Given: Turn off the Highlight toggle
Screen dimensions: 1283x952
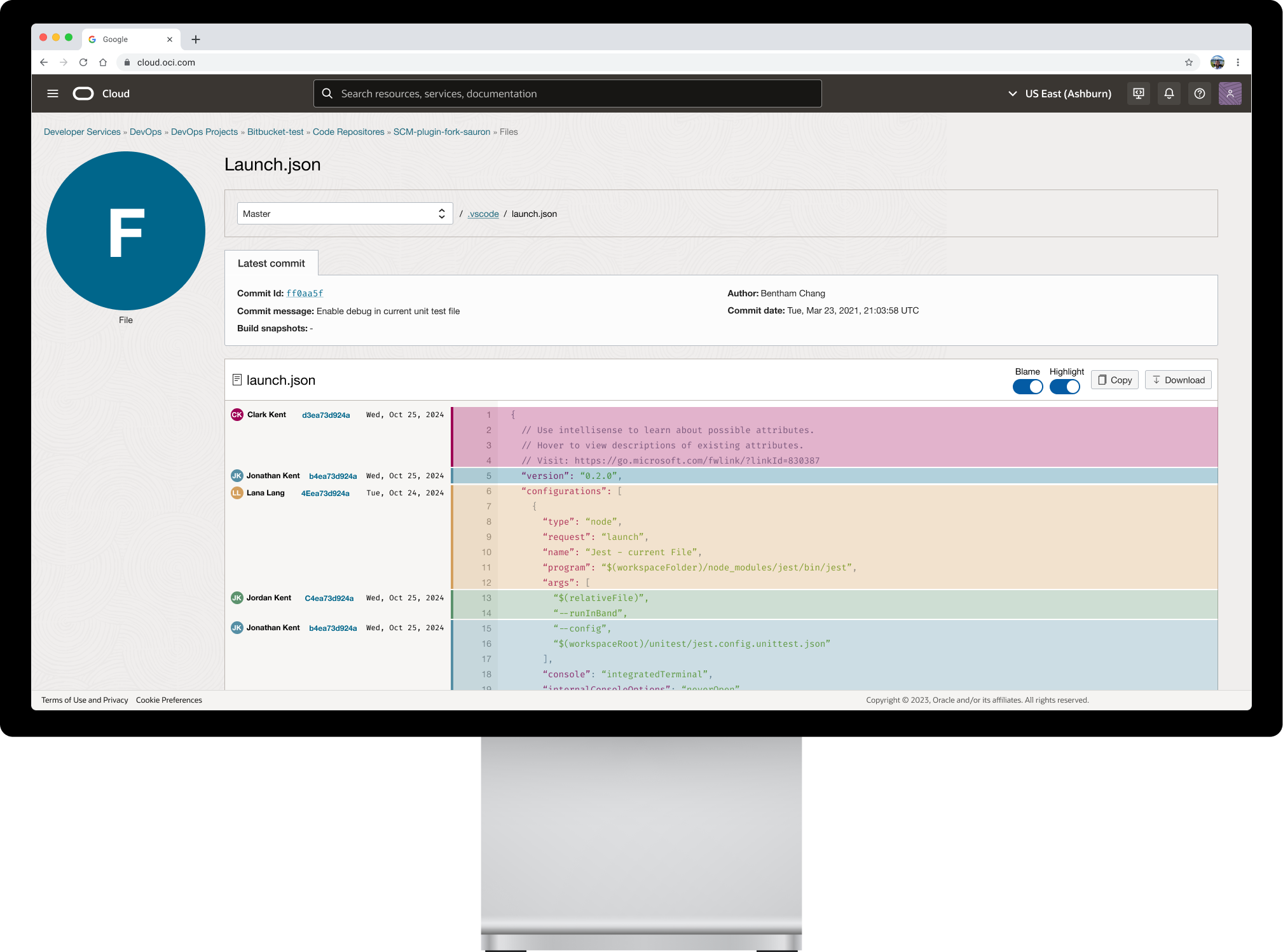Looking at the screenshot, I should coord(1064,387).
